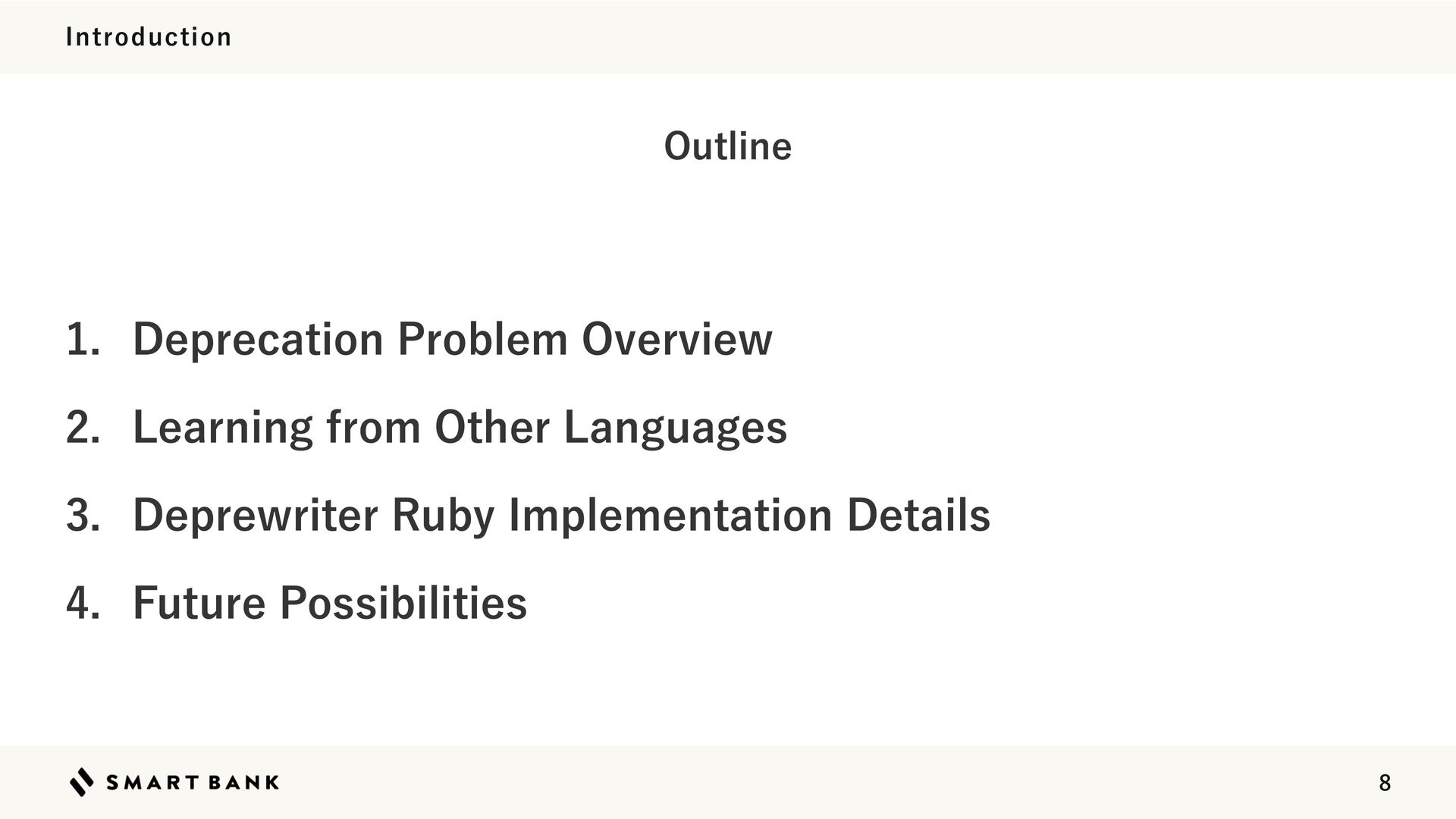
Task: Click the slide page number 8
Action: [1385, 783]
